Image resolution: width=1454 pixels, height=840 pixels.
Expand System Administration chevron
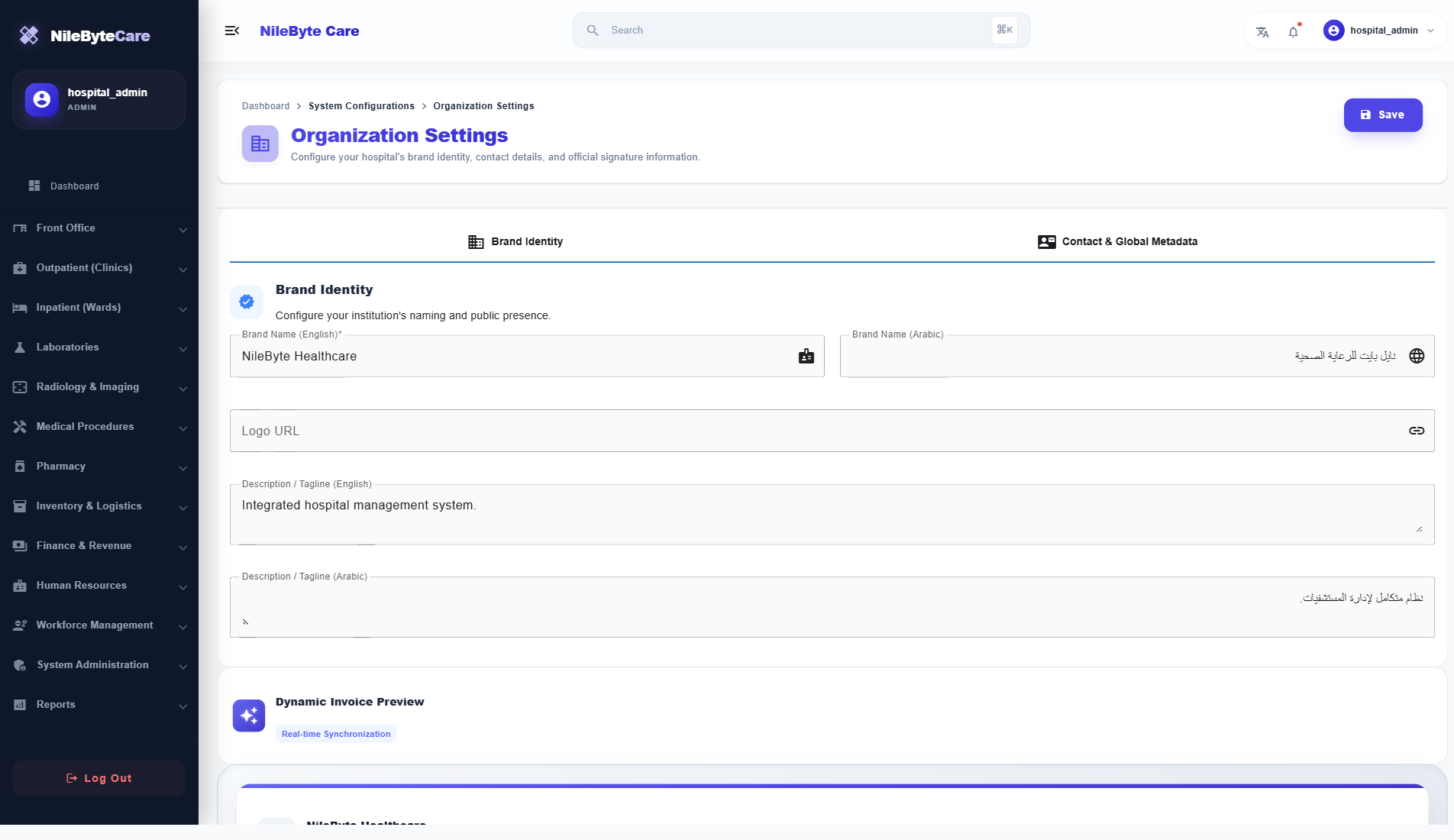183,666
